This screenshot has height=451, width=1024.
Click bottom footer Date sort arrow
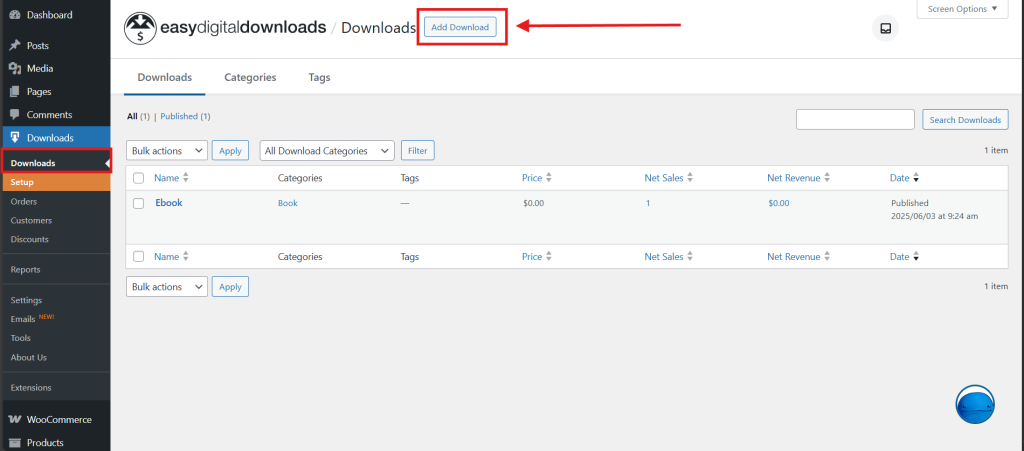pos(916,258)
